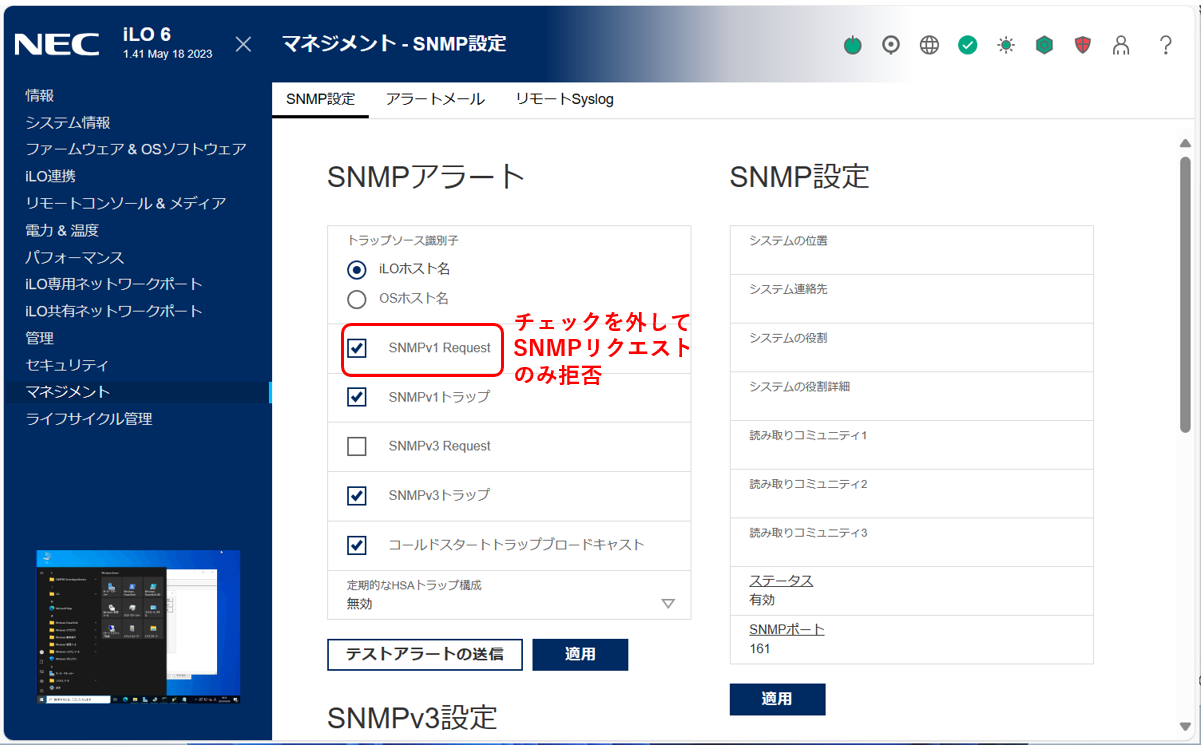1204x748 pixels.
Task: Open help question mark icon
Action: tap(1165, 45)
